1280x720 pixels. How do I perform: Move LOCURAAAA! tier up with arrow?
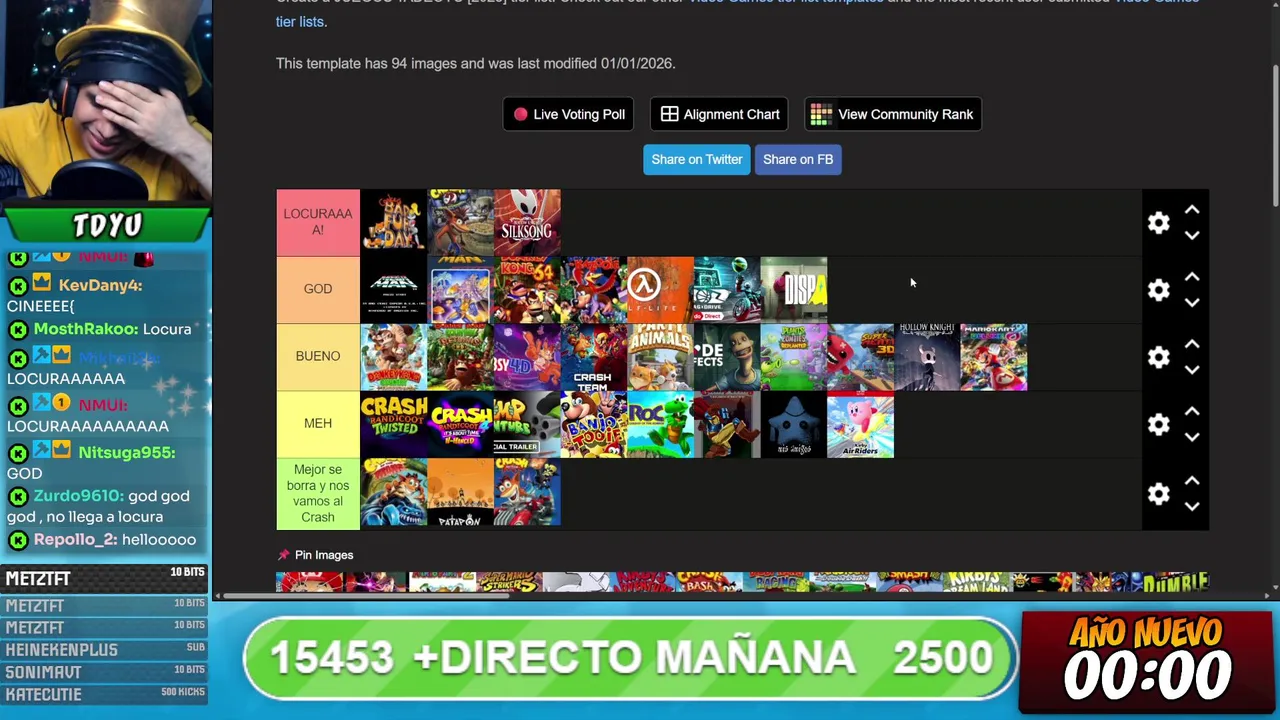coord(1192,210)
